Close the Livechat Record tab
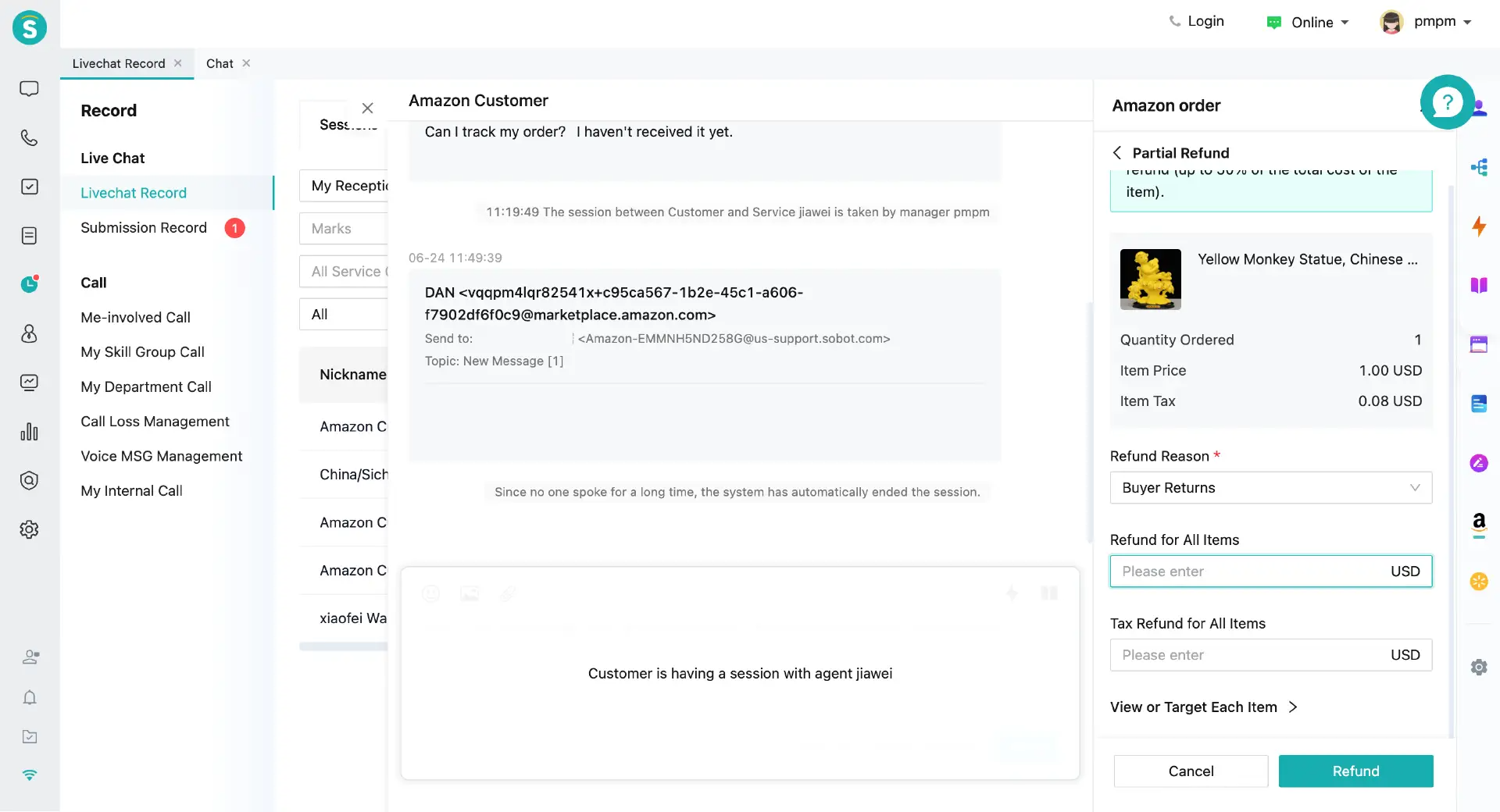The height and width of the screenshot is (812, 1500). pyautogui.click(x=178, y=63)
